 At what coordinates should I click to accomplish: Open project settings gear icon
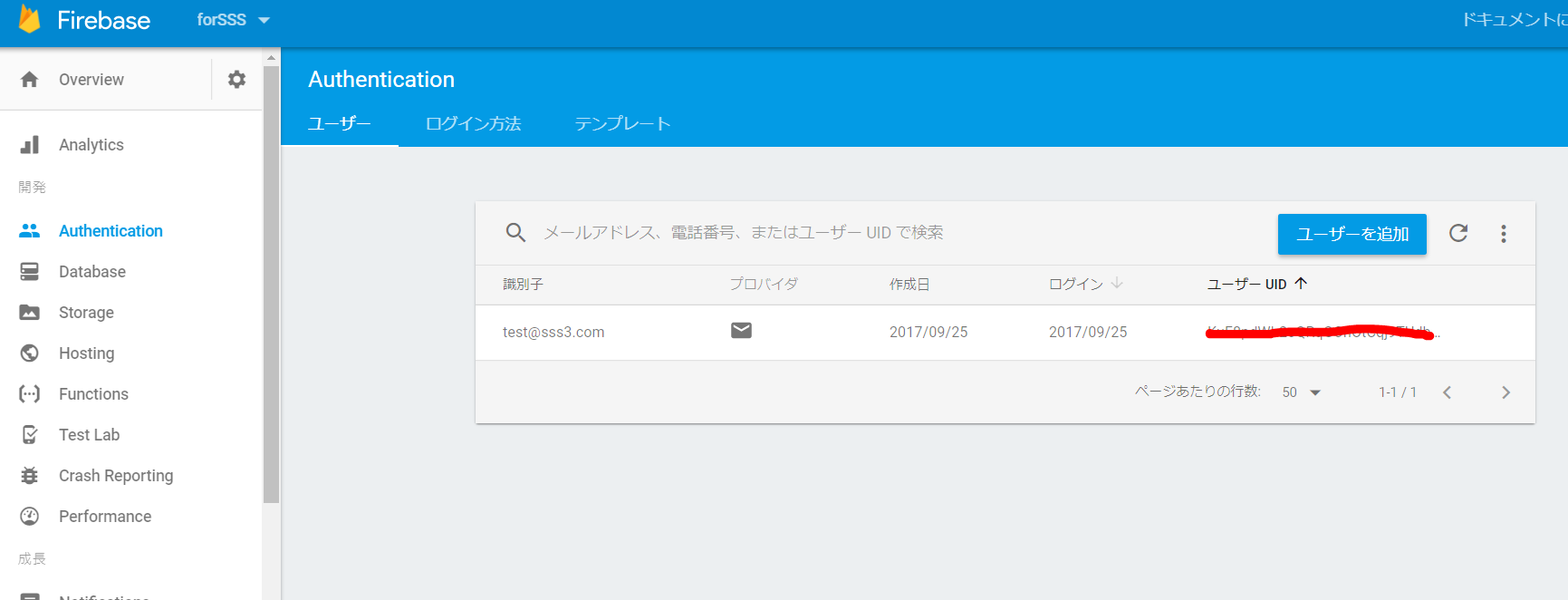tap(236, 80)
